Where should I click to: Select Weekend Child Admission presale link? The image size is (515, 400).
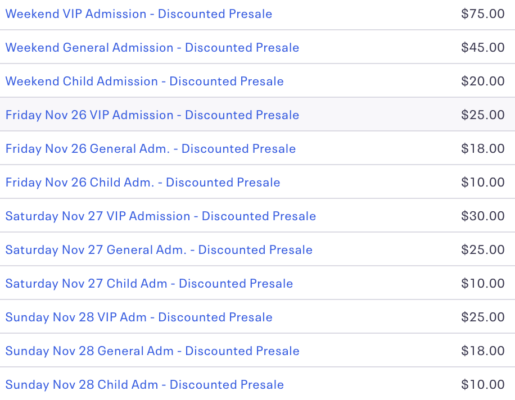(144, 81)
